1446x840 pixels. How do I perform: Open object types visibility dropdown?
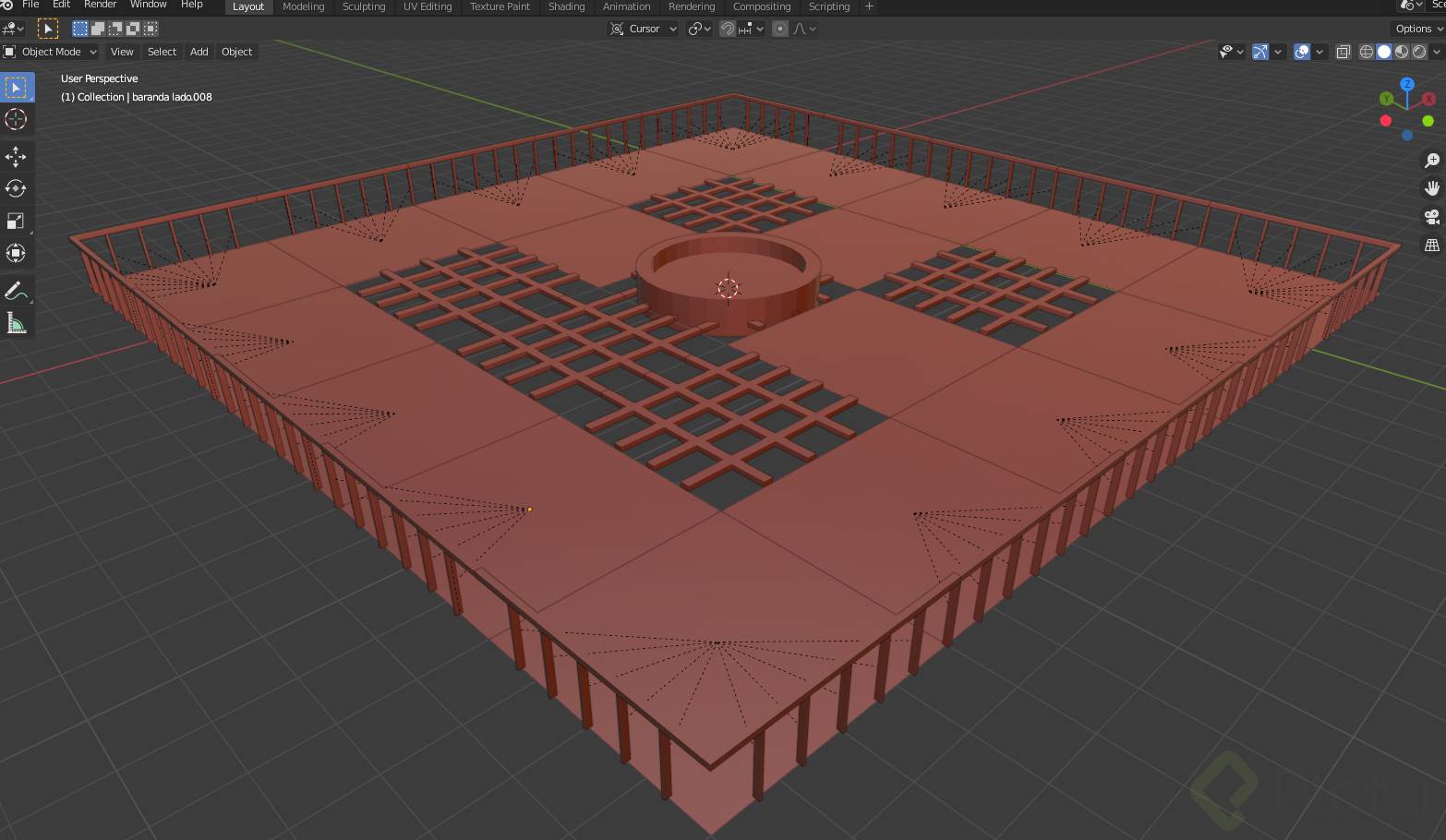1232,52
